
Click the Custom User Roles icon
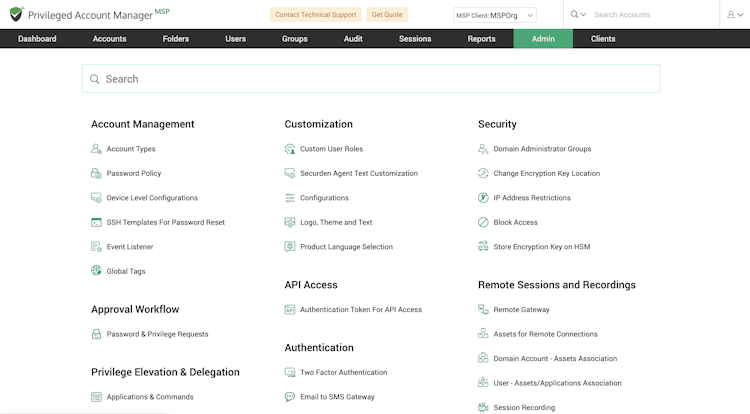pyautogui.click(x=290, y=149)
